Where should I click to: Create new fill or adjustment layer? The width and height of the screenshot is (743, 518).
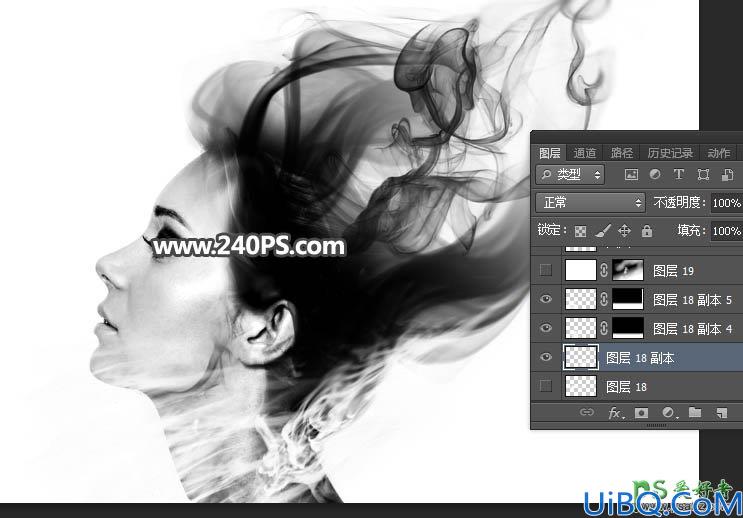(669, 413)
